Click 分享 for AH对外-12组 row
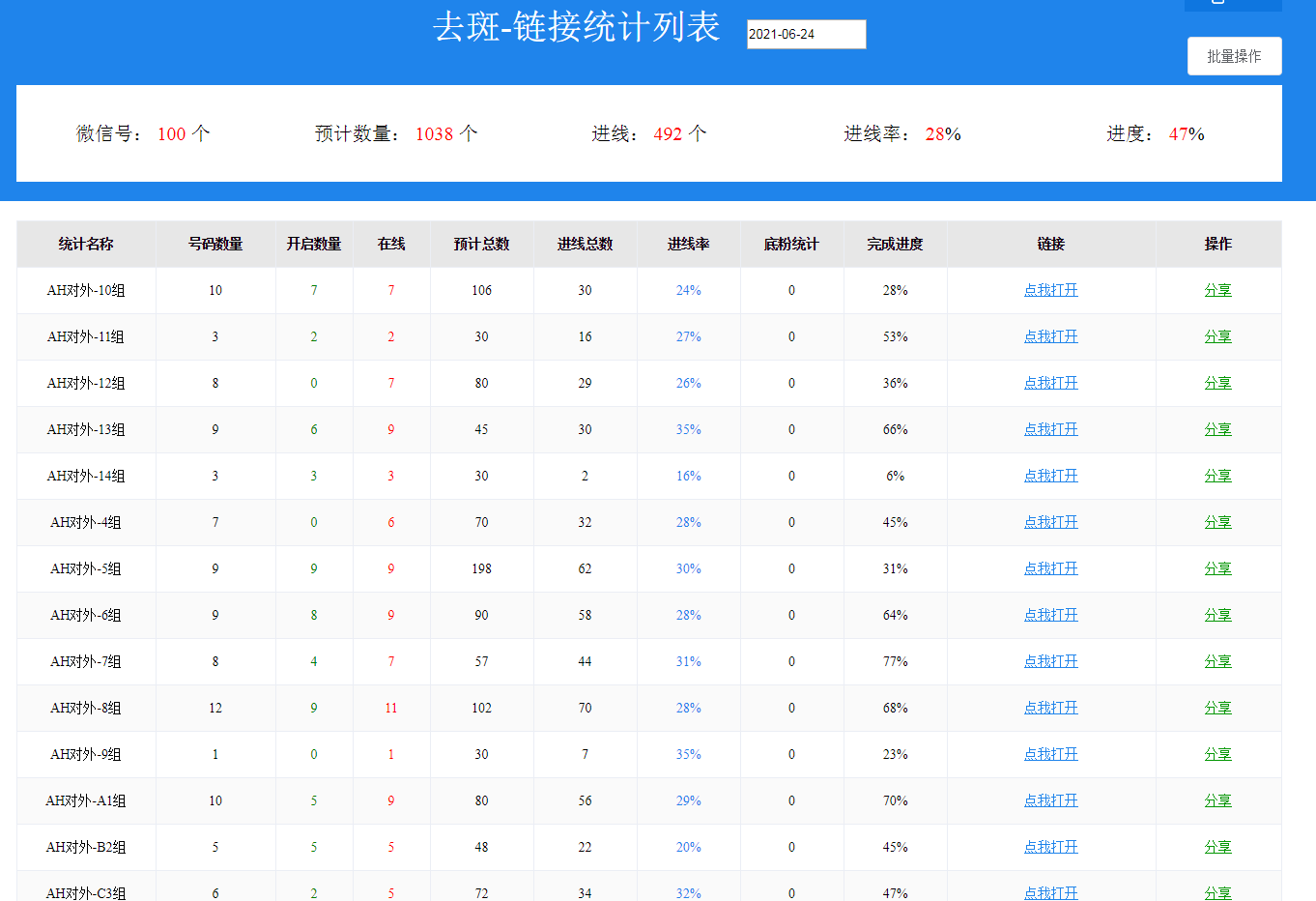 [1217, 383]
